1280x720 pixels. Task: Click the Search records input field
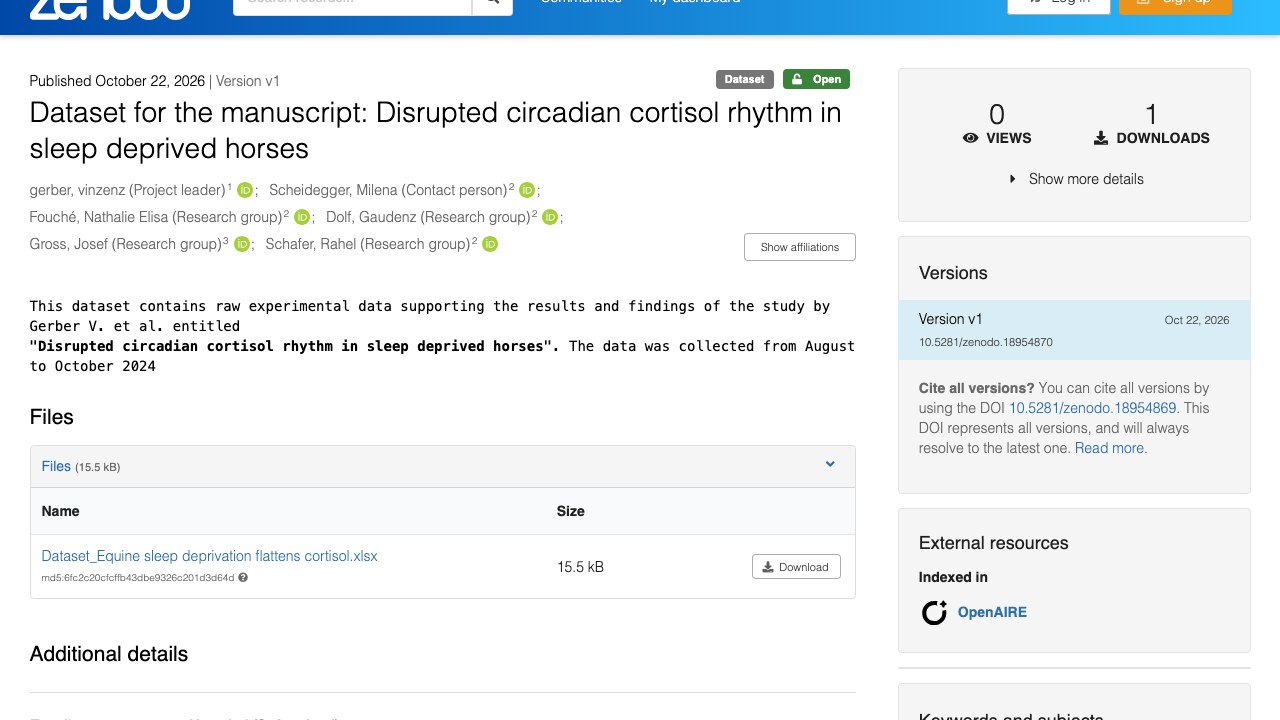tap(353, 3)
